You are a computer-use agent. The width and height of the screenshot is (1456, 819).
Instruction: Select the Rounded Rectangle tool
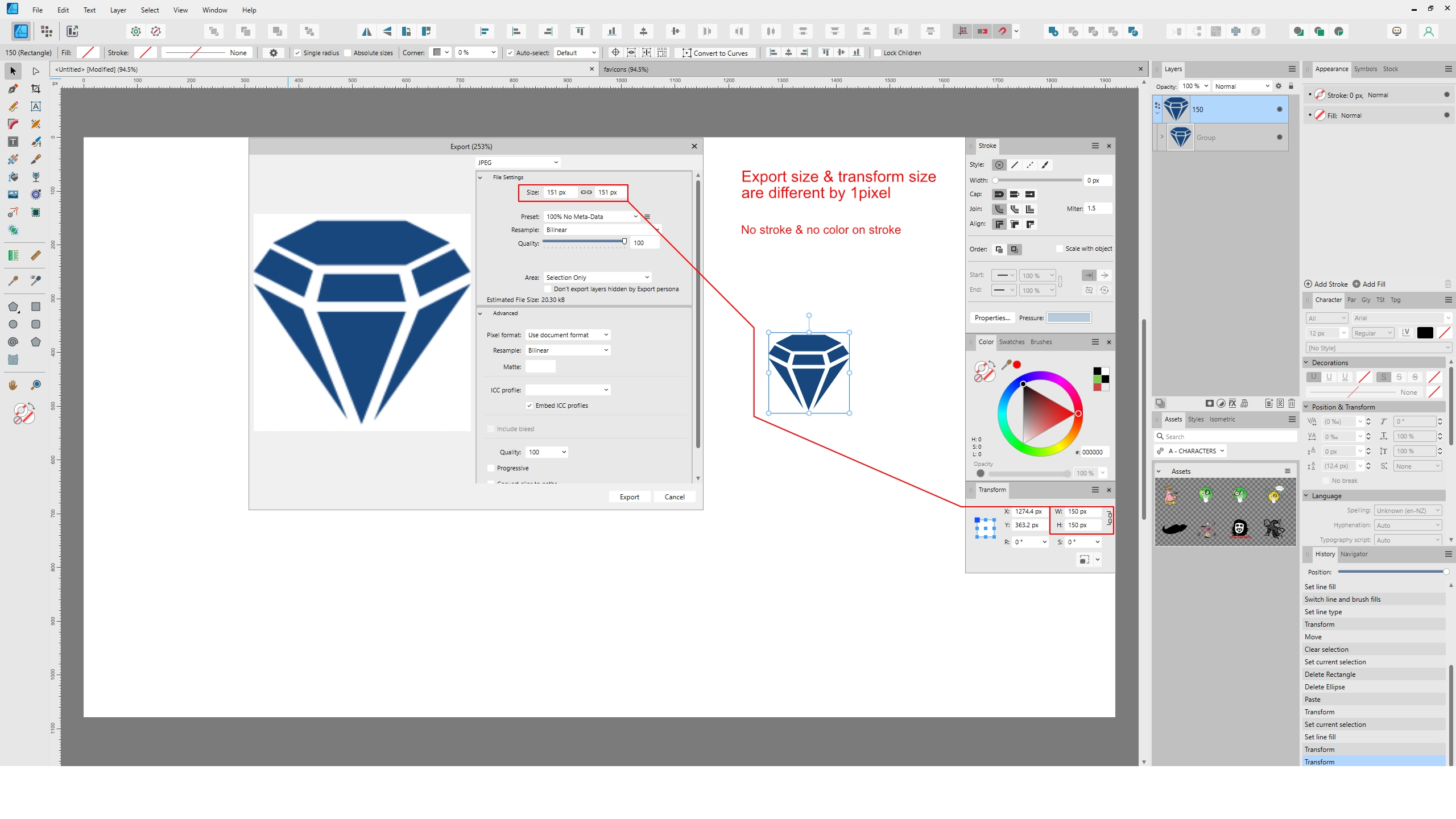pos(36,324)
